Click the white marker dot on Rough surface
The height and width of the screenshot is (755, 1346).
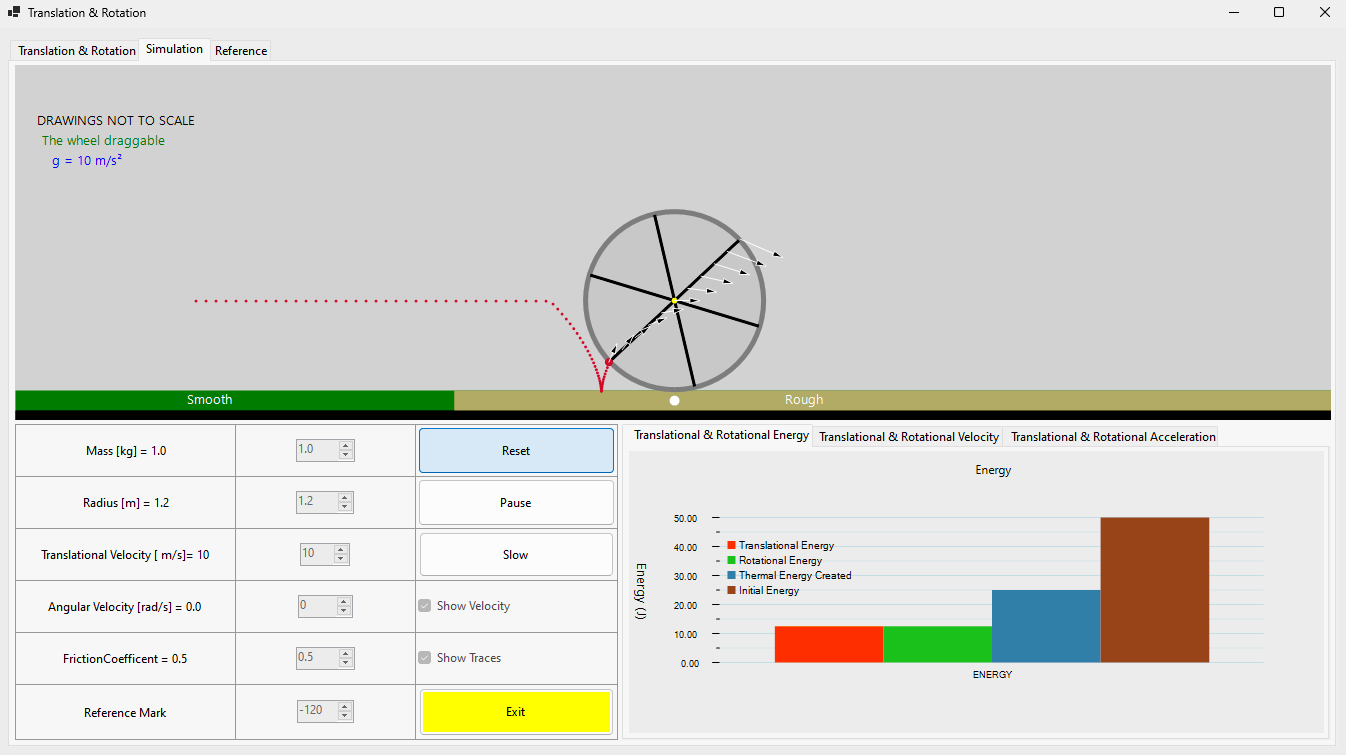pyautogui.click(x=675, y=400)
